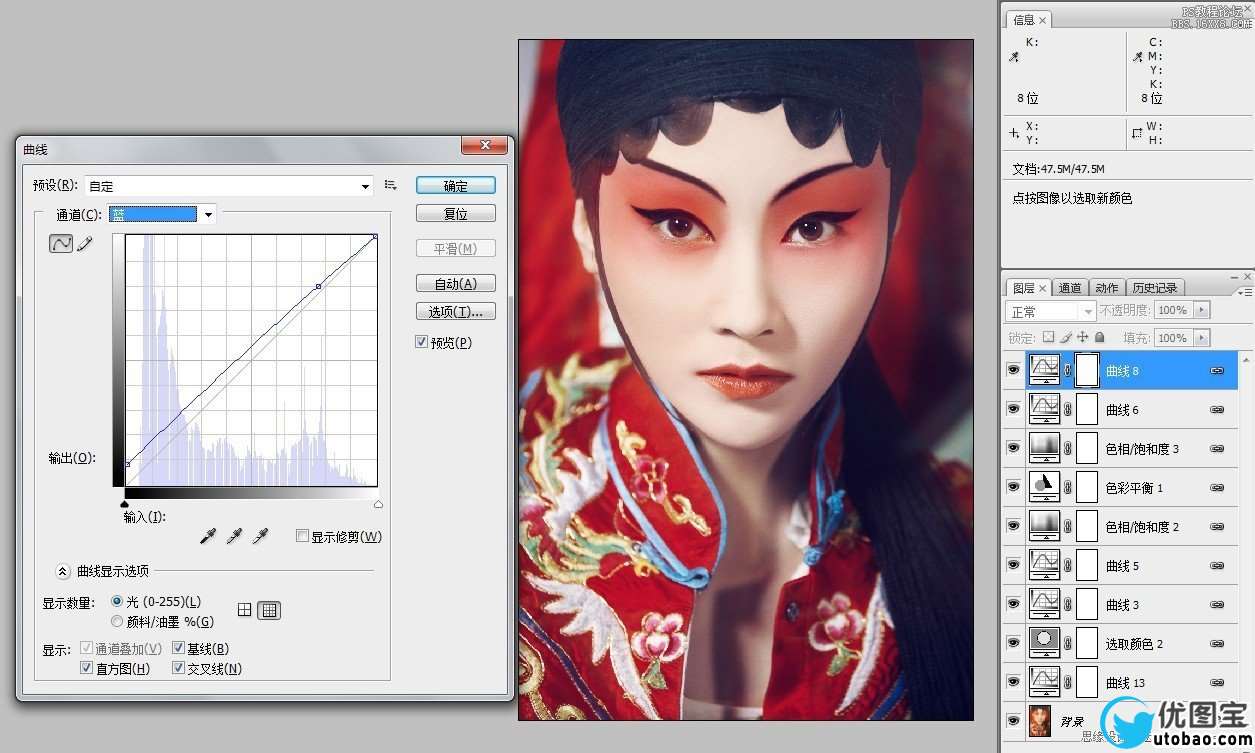Image resolution: width=1255 pixels, height=753 pixels.
Task: Click the black point input slider triangle
Action: [125, 504]
